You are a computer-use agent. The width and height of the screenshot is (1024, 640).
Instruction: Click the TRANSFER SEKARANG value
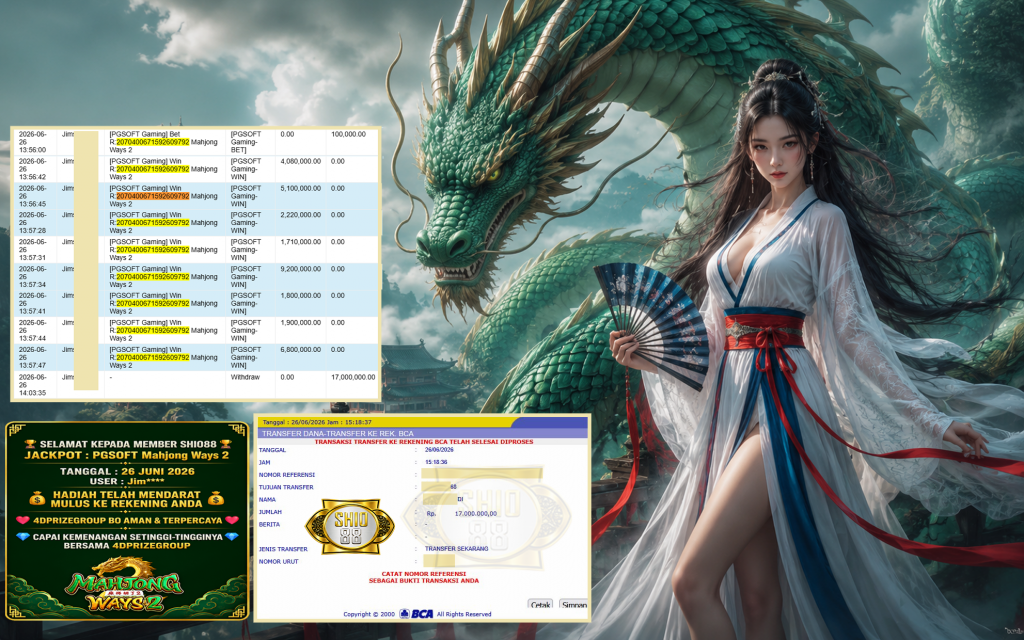point(456,549)
